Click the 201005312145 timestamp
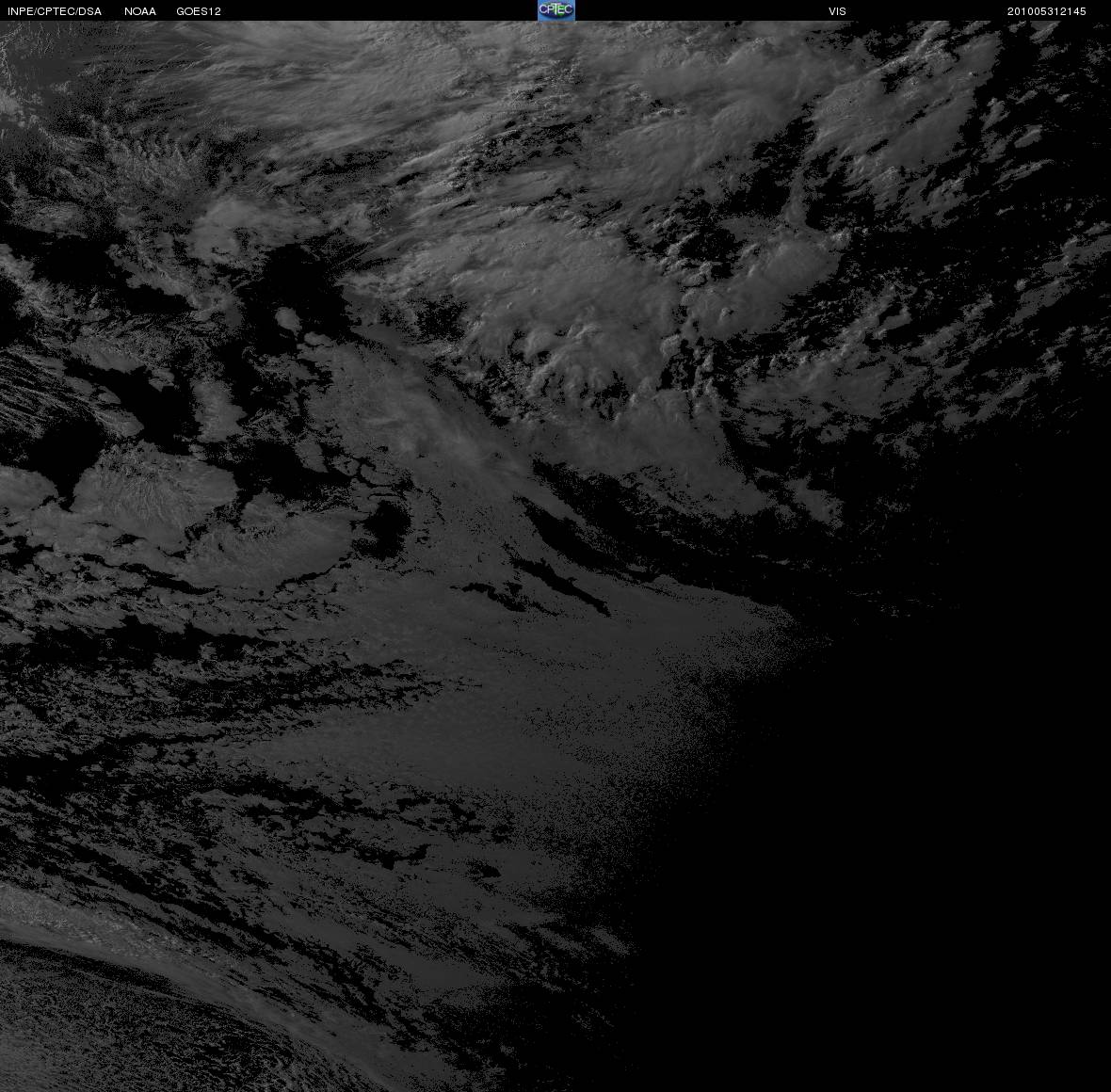The width and height of the screenshot is (1111, 1092). [x=1047, y=11]
